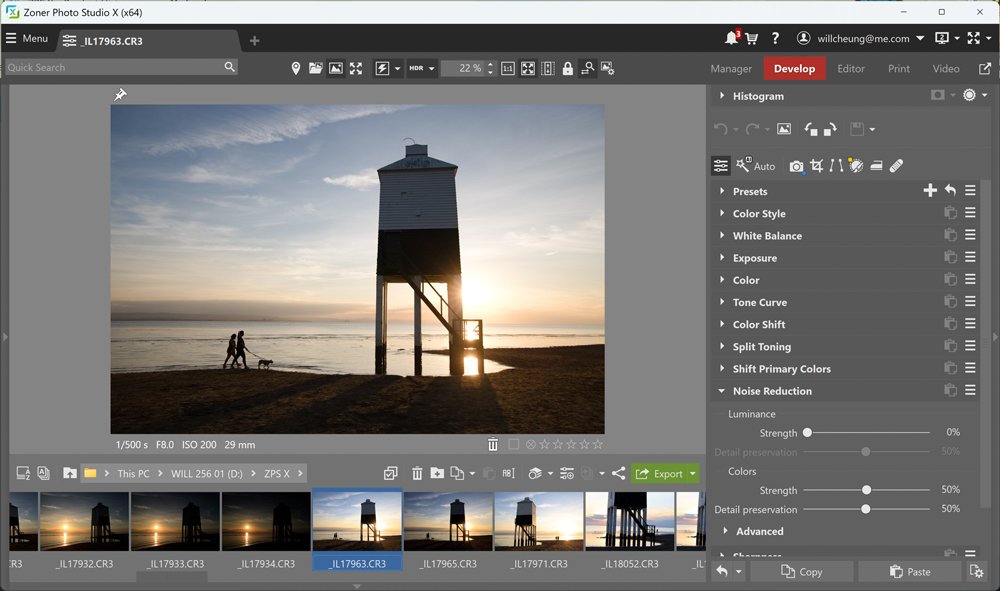
Task: Open the camera and lens profile icon
Action: click(x=796, y=166)
